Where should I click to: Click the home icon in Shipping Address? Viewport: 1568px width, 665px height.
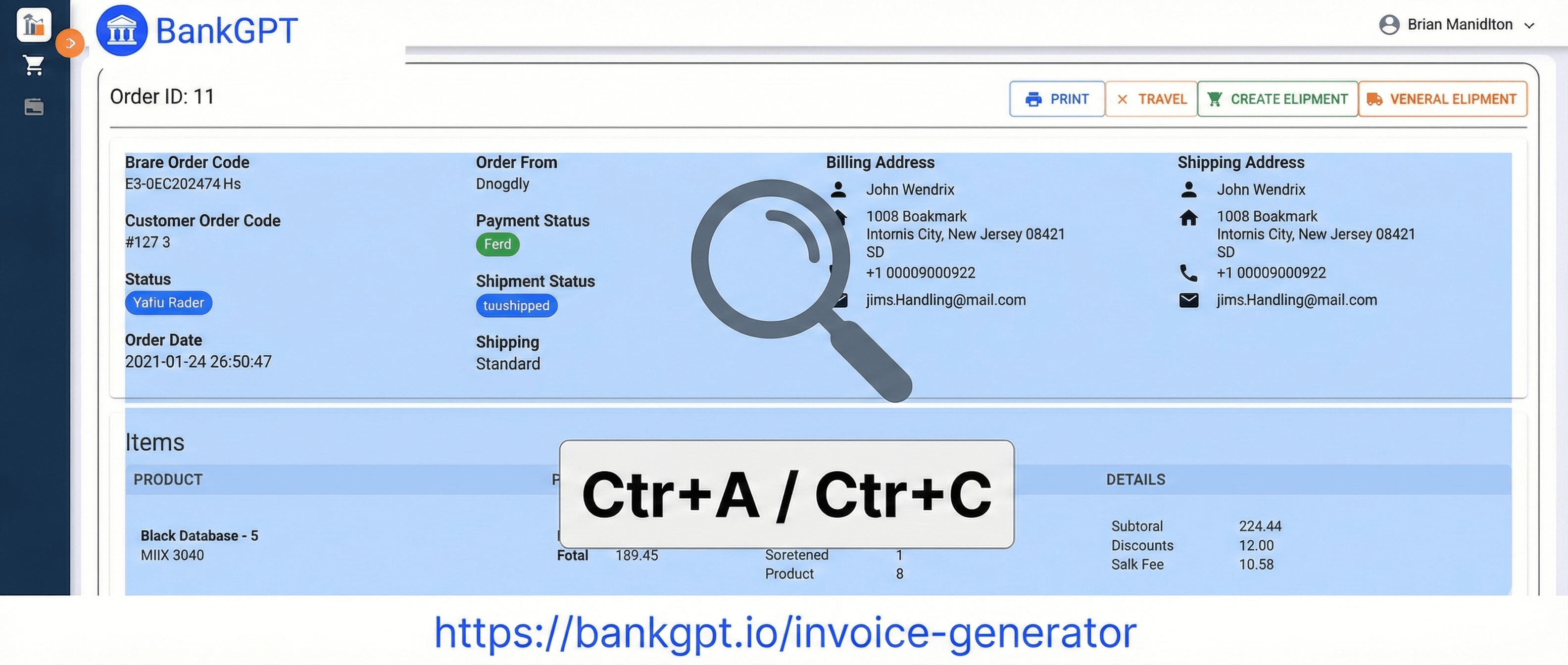(x=1188, y=217)
